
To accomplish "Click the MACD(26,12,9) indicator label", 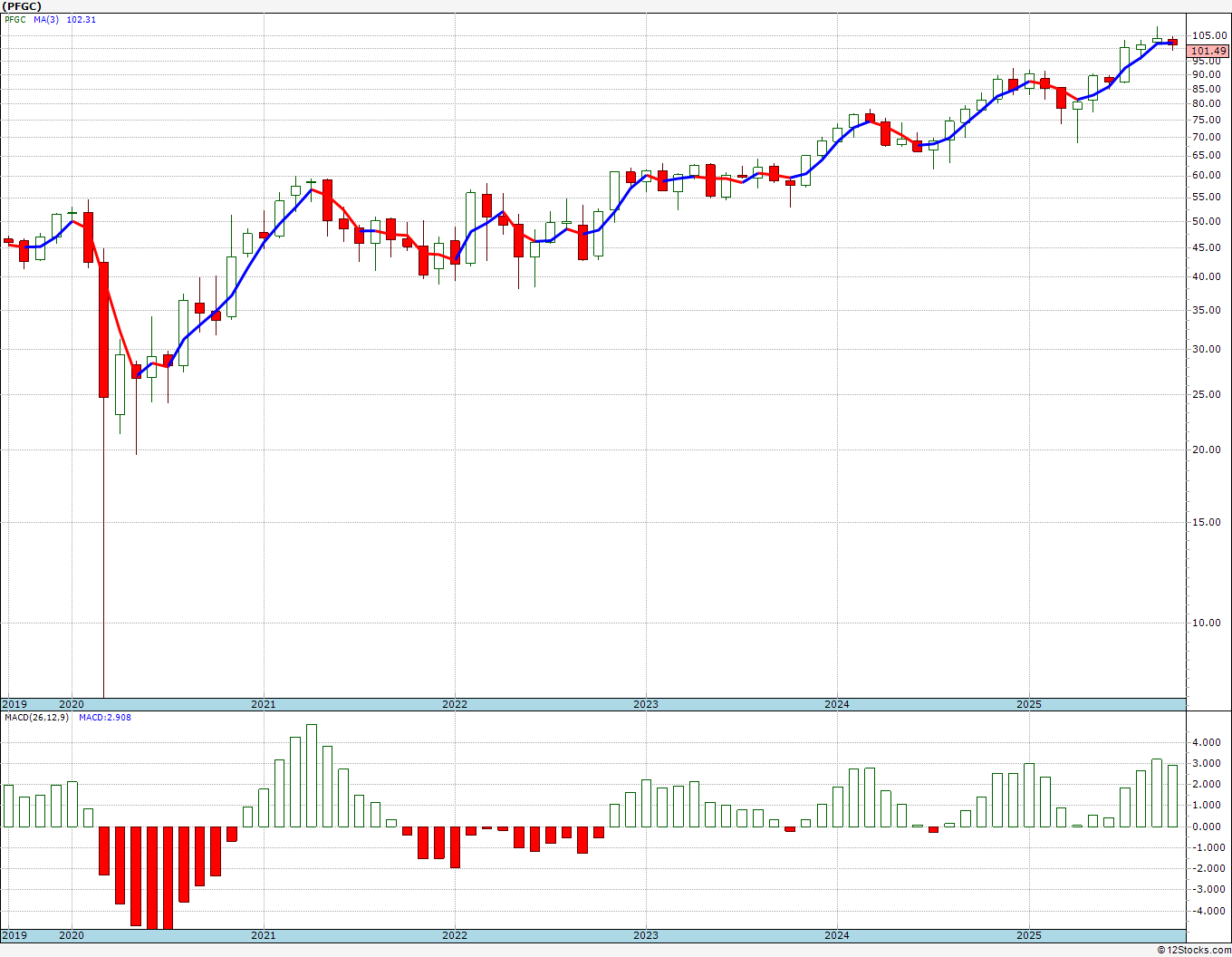I will 36,718.
